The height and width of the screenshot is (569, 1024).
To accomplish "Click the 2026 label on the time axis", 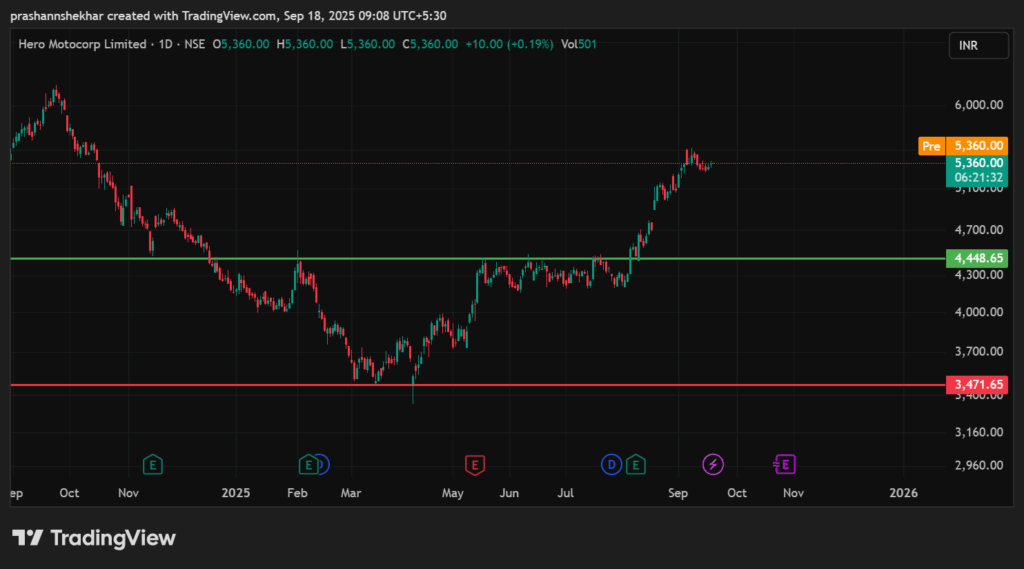I will tap(903, 493).
